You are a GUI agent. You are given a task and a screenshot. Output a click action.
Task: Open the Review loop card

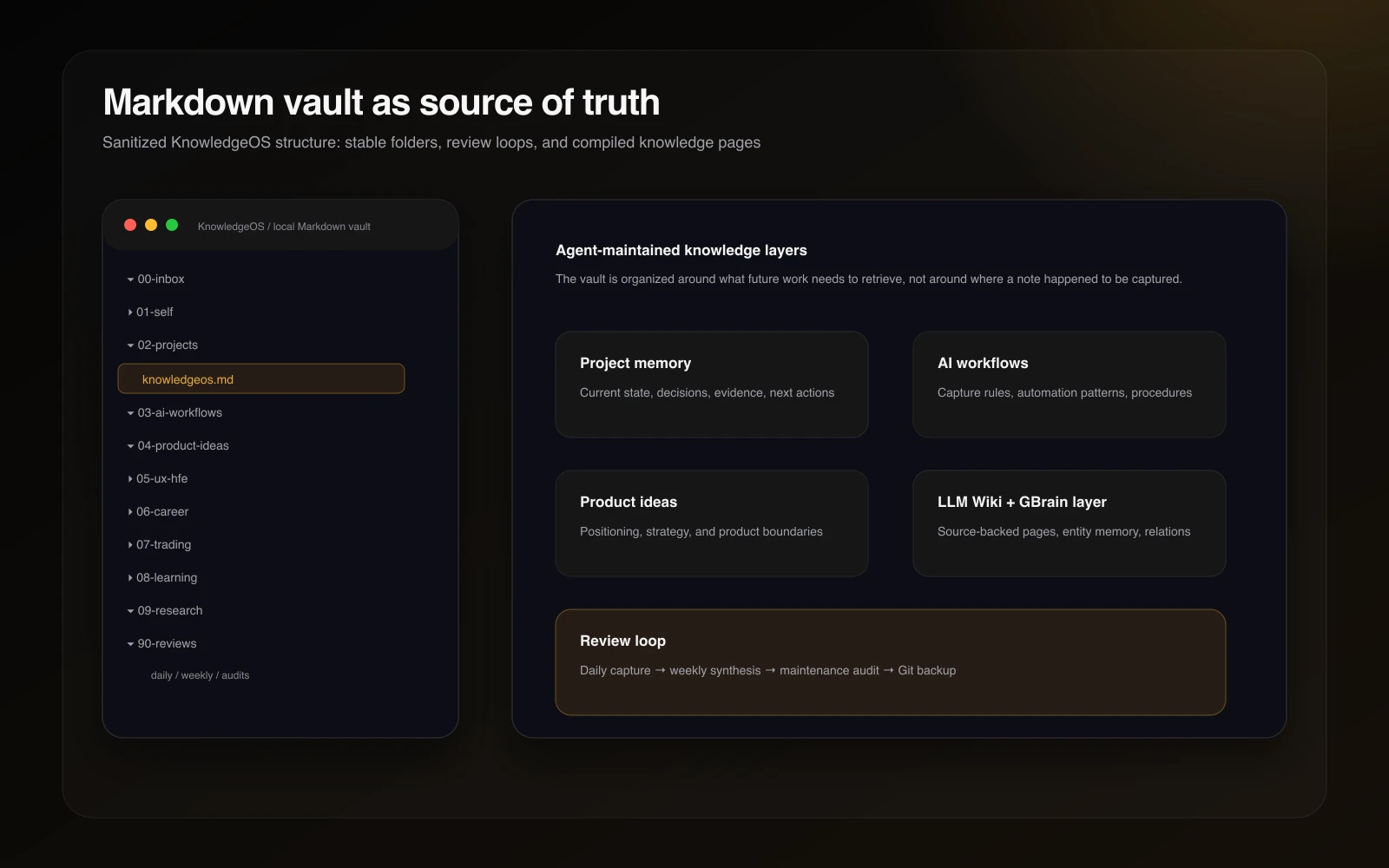(891, 662)
